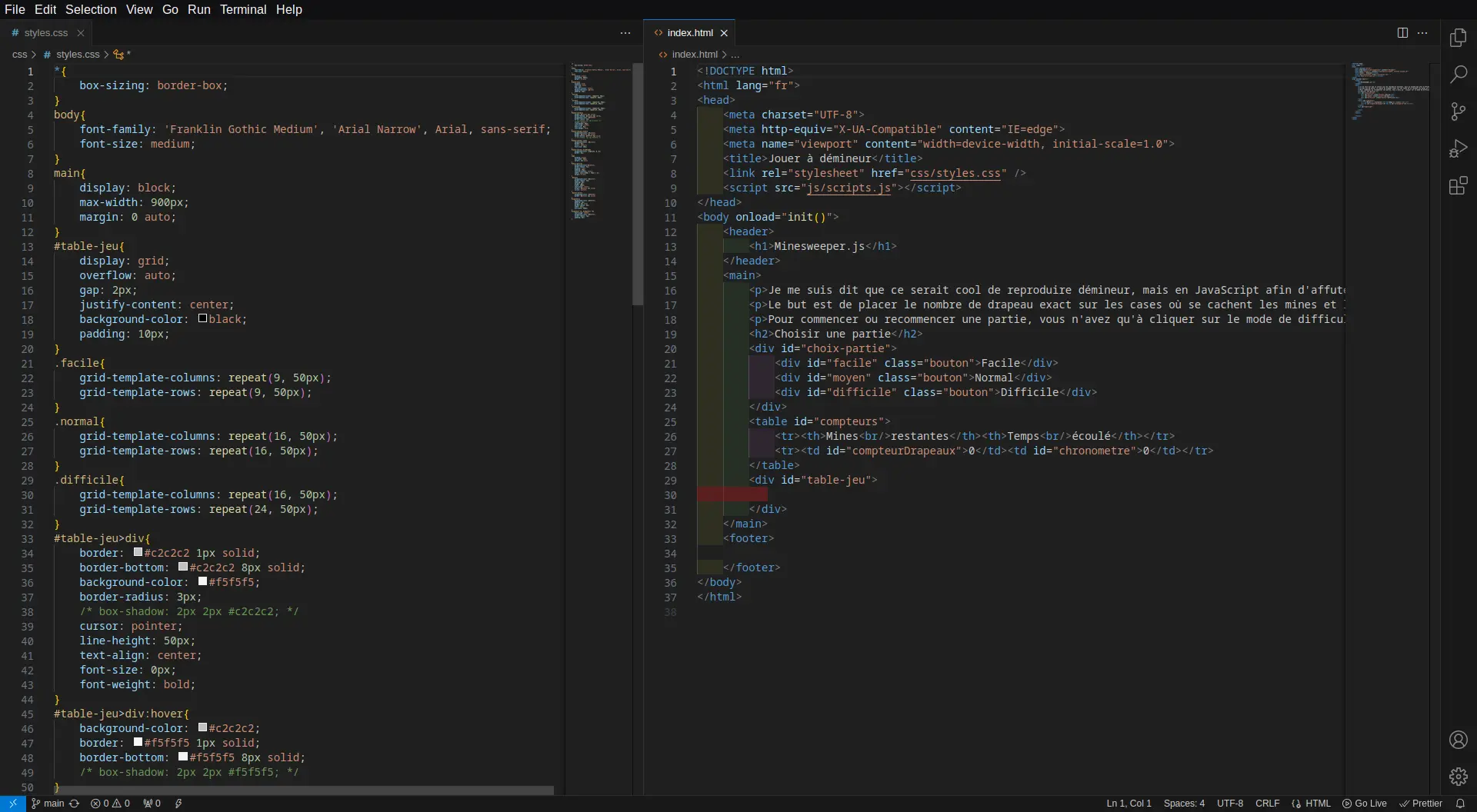Click the .difficile selector text

86,481
